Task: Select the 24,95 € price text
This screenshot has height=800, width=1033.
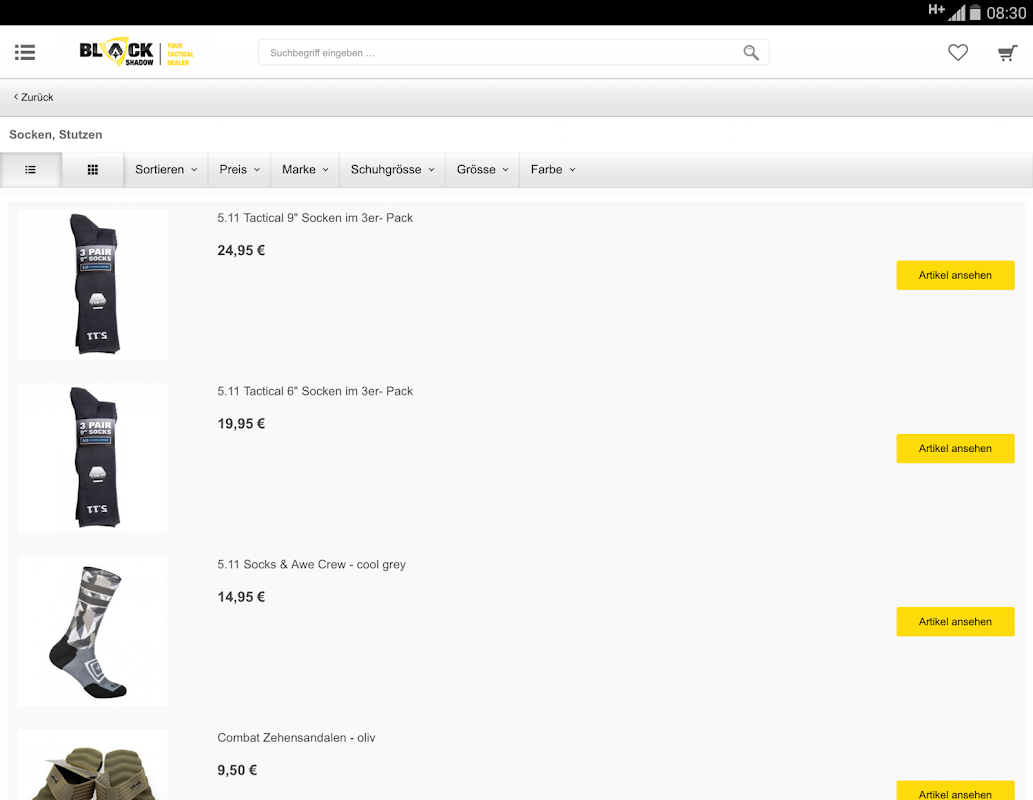Action: [x=241, y=250]
